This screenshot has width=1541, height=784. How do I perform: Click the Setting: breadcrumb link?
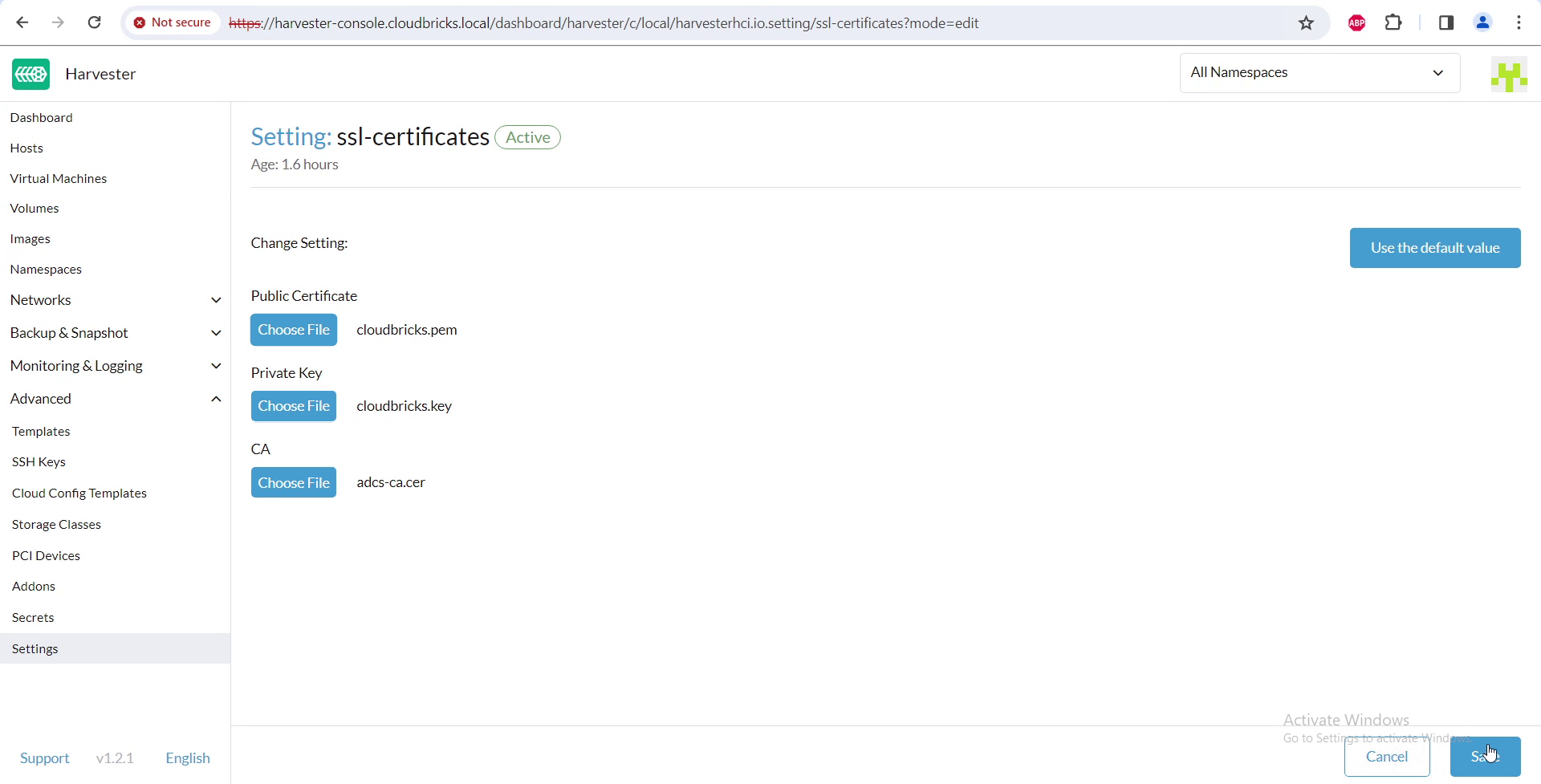click(291, 137)
